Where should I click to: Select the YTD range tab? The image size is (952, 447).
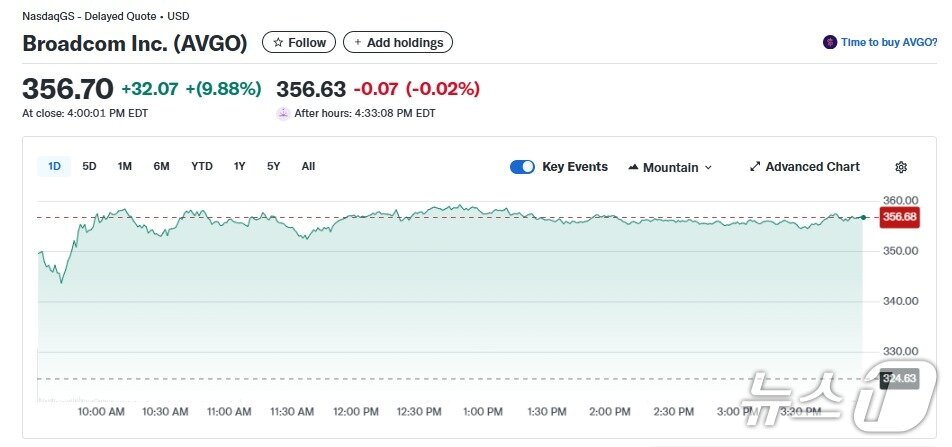coord(202,167)
